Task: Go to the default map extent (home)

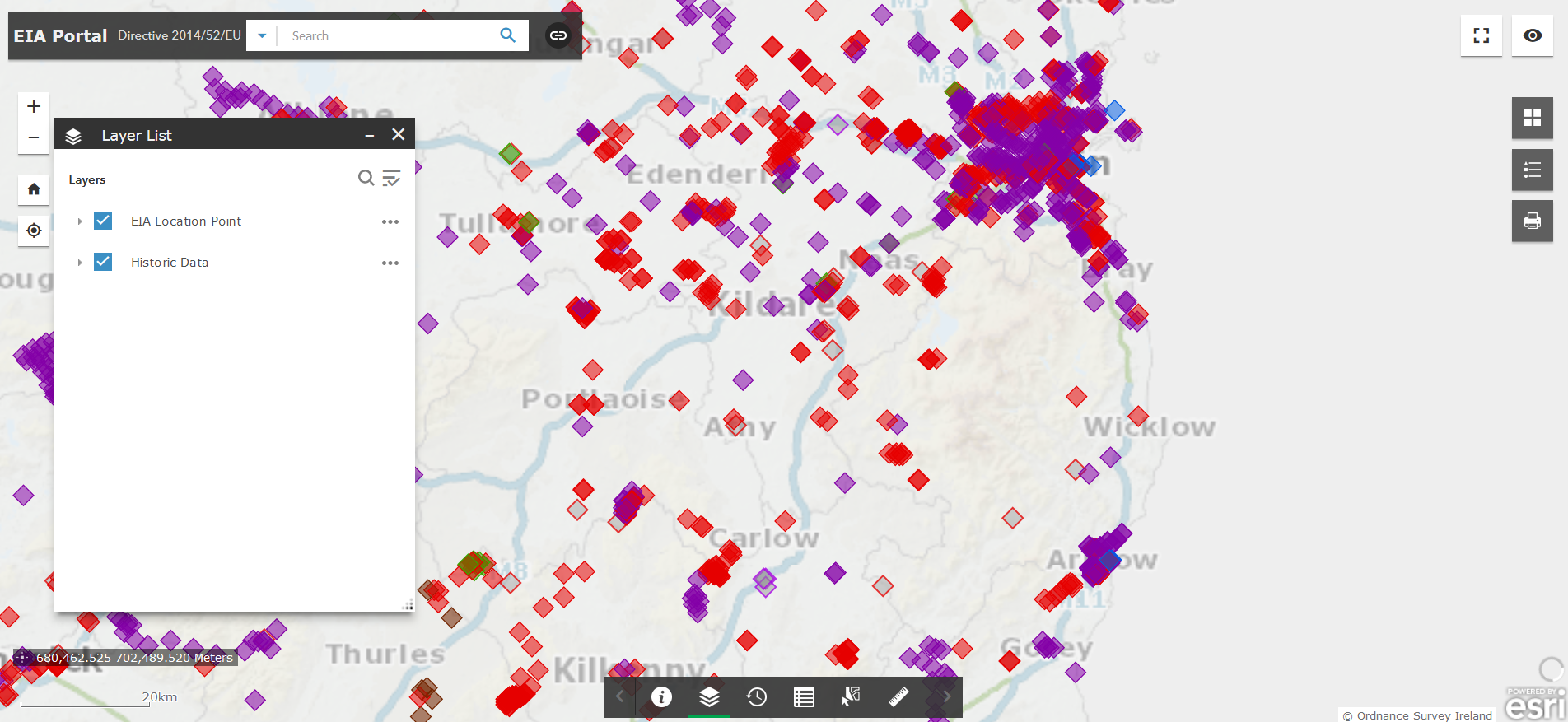Action: coord(34,189)
